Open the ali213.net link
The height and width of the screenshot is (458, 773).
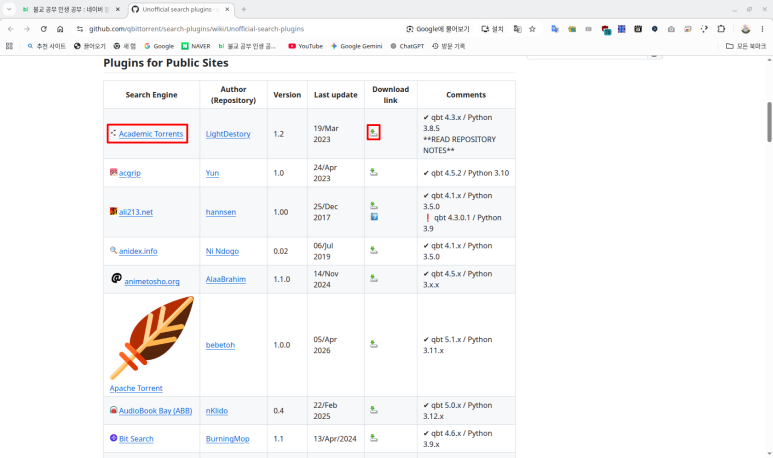(x=136, y=212)
